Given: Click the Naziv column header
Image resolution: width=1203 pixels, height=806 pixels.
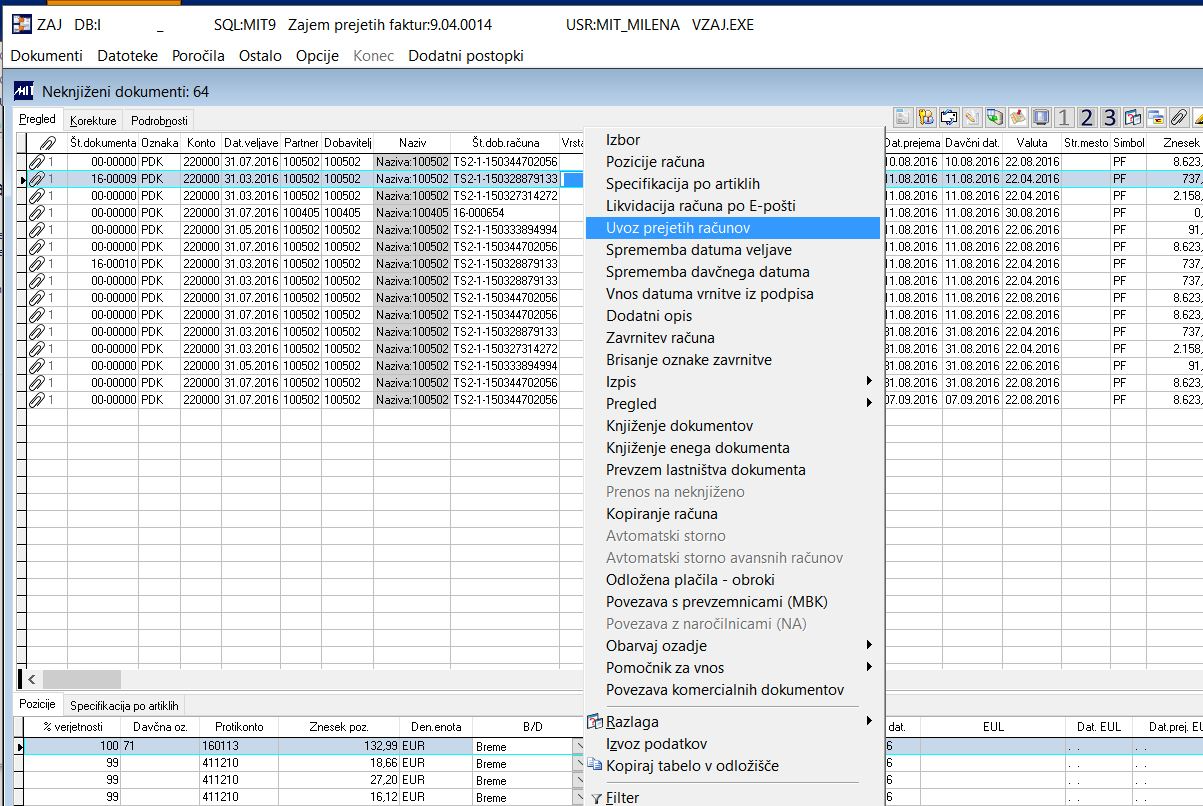Looking at the screenshot, I should pyautogui.click(x=412, y=143).
